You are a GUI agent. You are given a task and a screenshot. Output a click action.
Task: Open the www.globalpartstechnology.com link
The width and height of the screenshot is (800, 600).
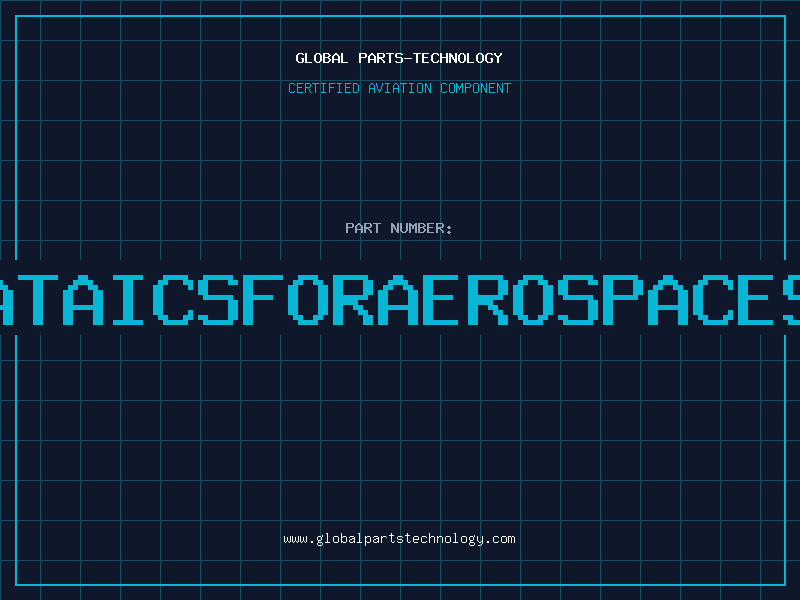click(x=399, y=539)
